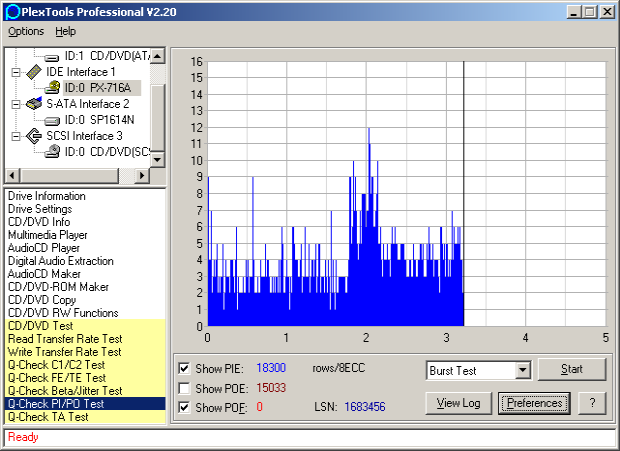Open CD/DVD-ROM Maker
This screenshot has width=620, height=451.
(58, 287)
